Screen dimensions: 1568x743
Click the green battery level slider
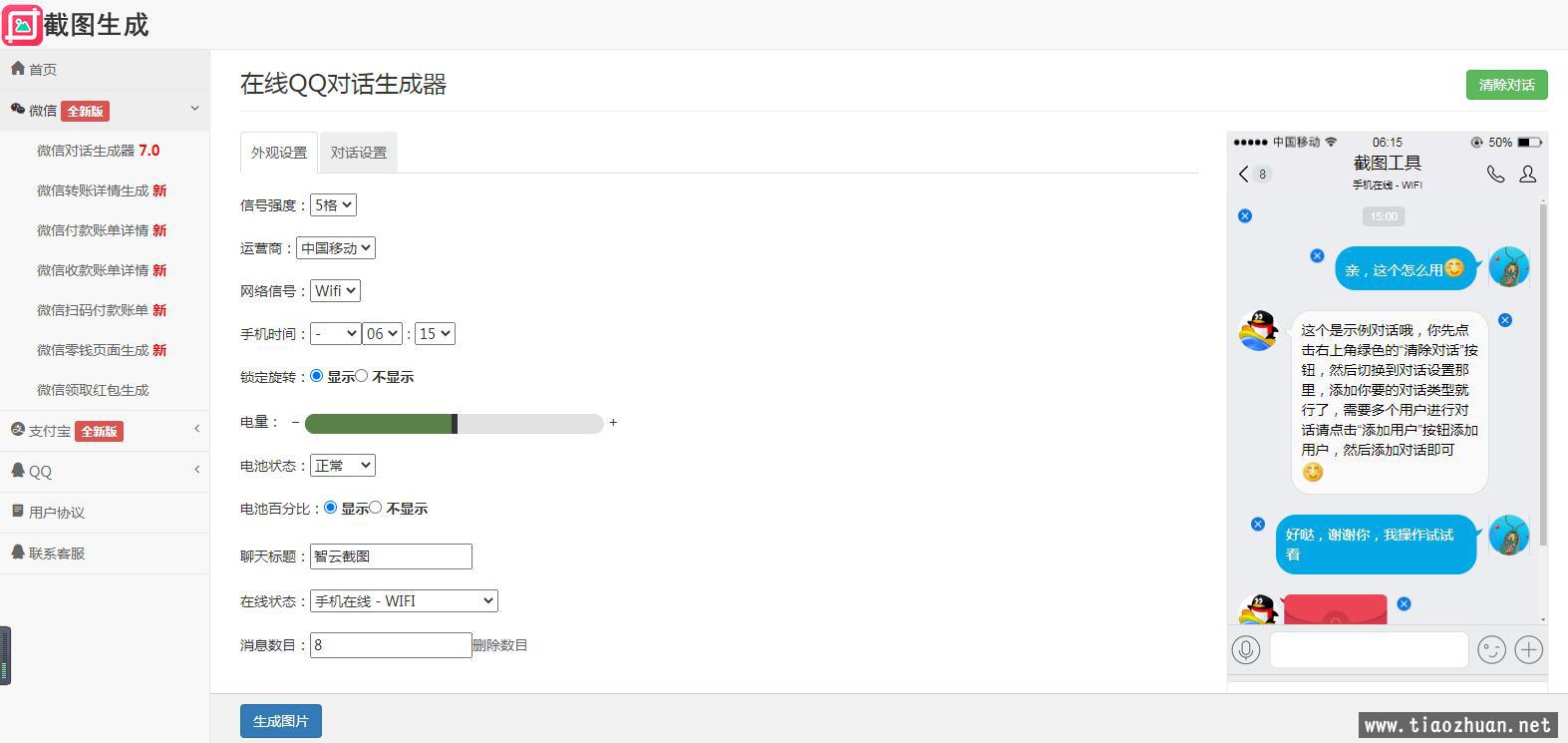[x=454, y=423]
